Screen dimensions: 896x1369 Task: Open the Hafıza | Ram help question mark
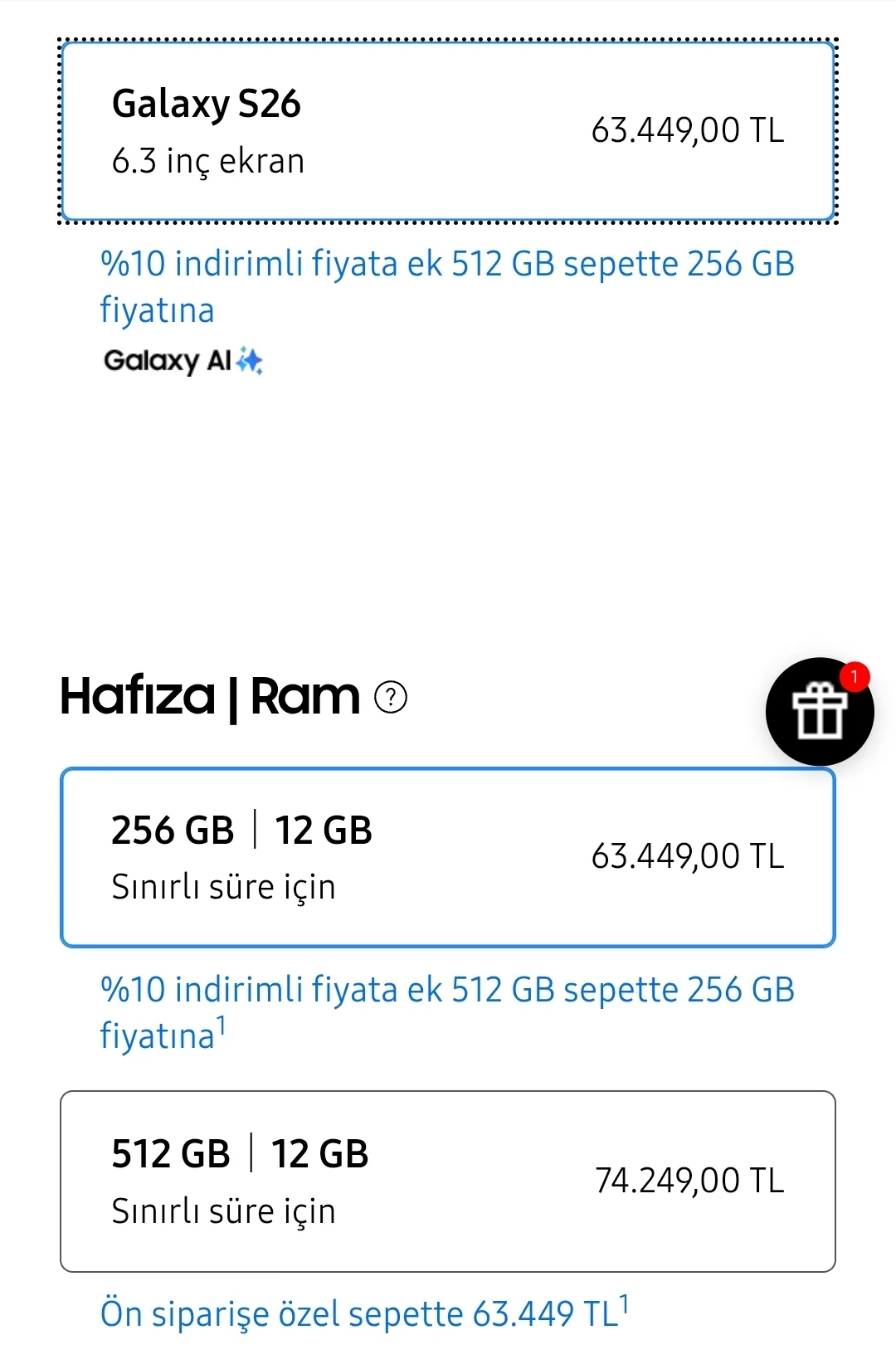[x=392, y=697]
